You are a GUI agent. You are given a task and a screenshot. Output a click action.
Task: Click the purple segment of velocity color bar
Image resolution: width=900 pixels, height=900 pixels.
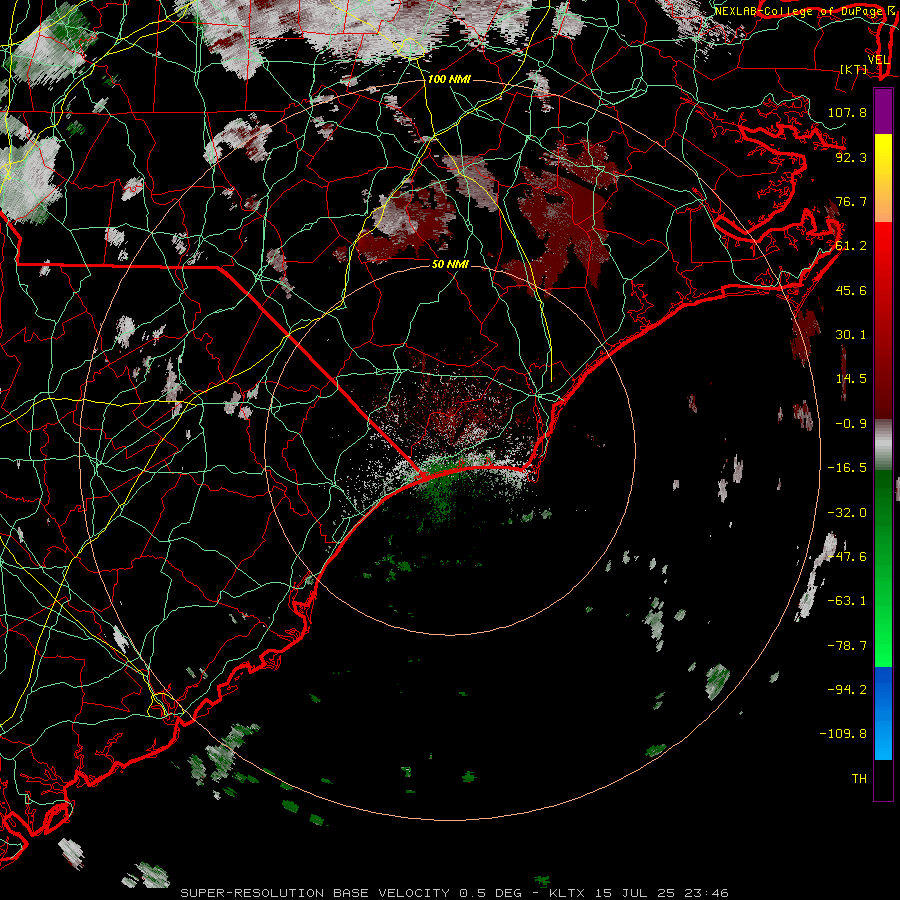click(883, 111)
